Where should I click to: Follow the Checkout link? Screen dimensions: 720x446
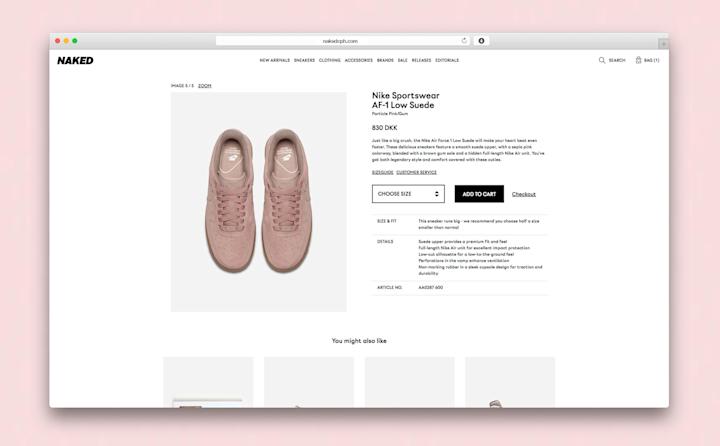tap(523, 194)
